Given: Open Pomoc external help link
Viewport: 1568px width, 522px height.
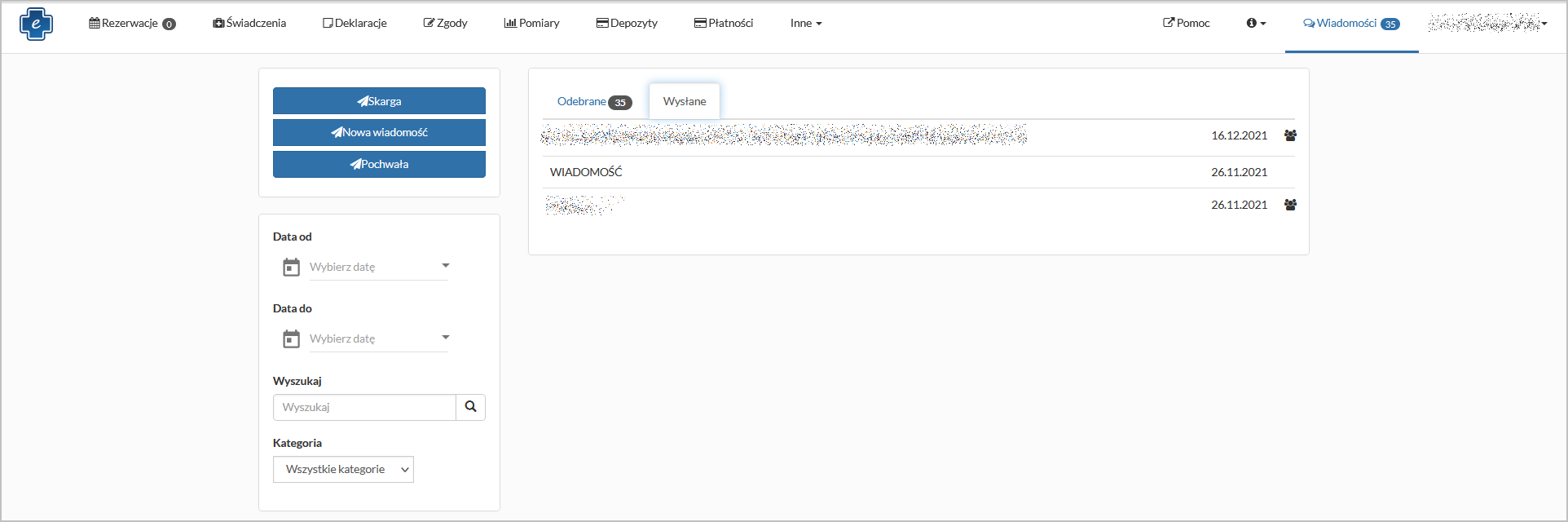Looking at the screenshot, I should [1186, 23].
